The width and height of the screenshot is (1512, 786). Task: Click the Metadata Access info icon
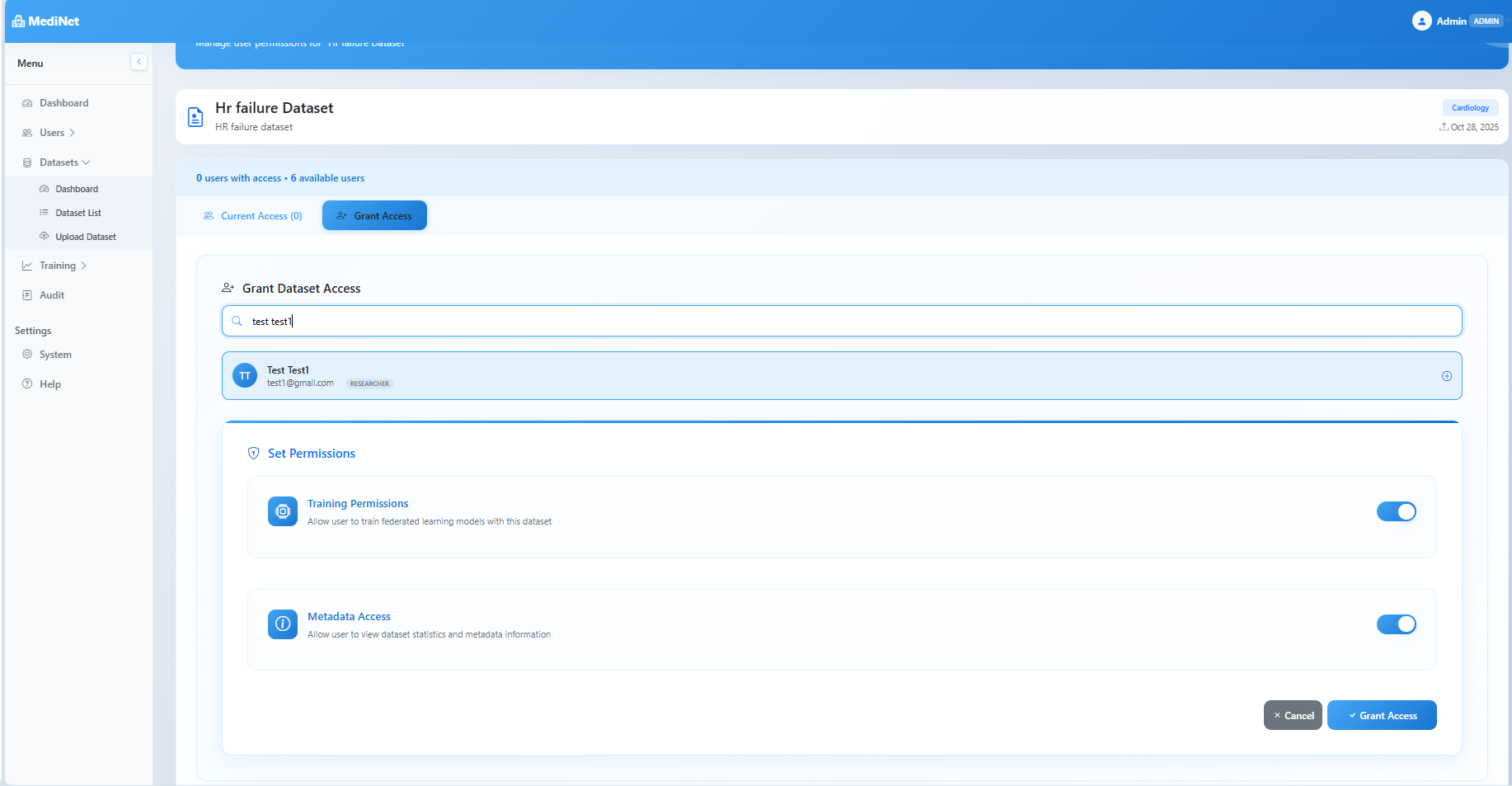[283, 624]
